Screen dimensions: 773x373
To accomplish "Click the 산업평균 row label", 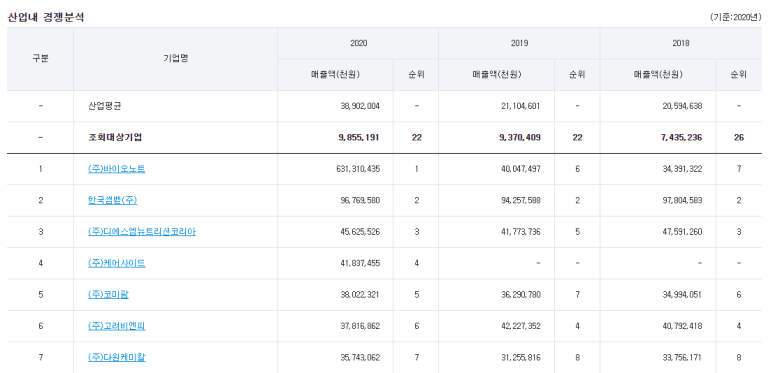I will [x=104, y=106].
